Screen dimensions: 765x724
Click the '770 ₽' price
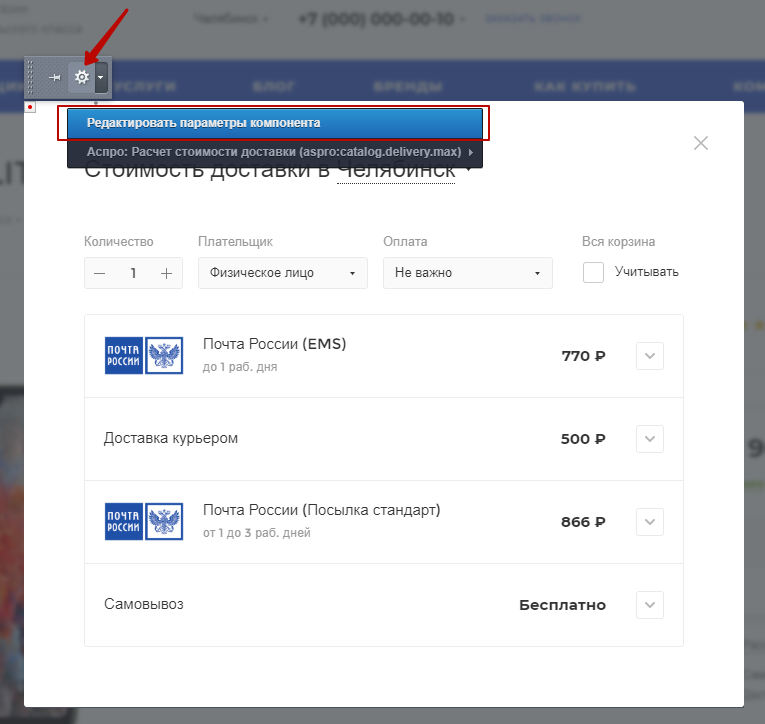coord(584,356)
